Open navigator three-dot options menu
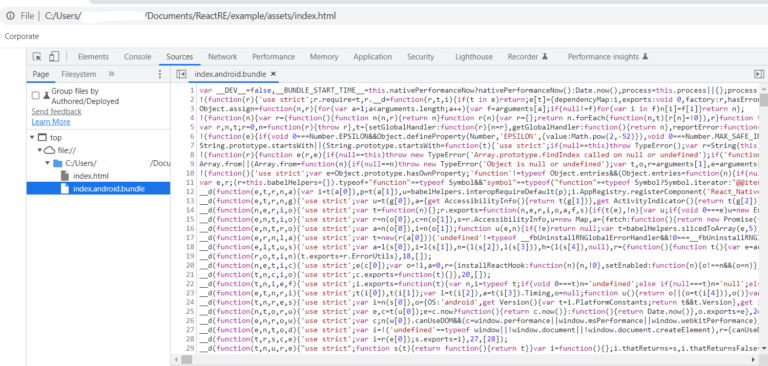This screenshot has height=366, width=768. [x=160, y=74]
